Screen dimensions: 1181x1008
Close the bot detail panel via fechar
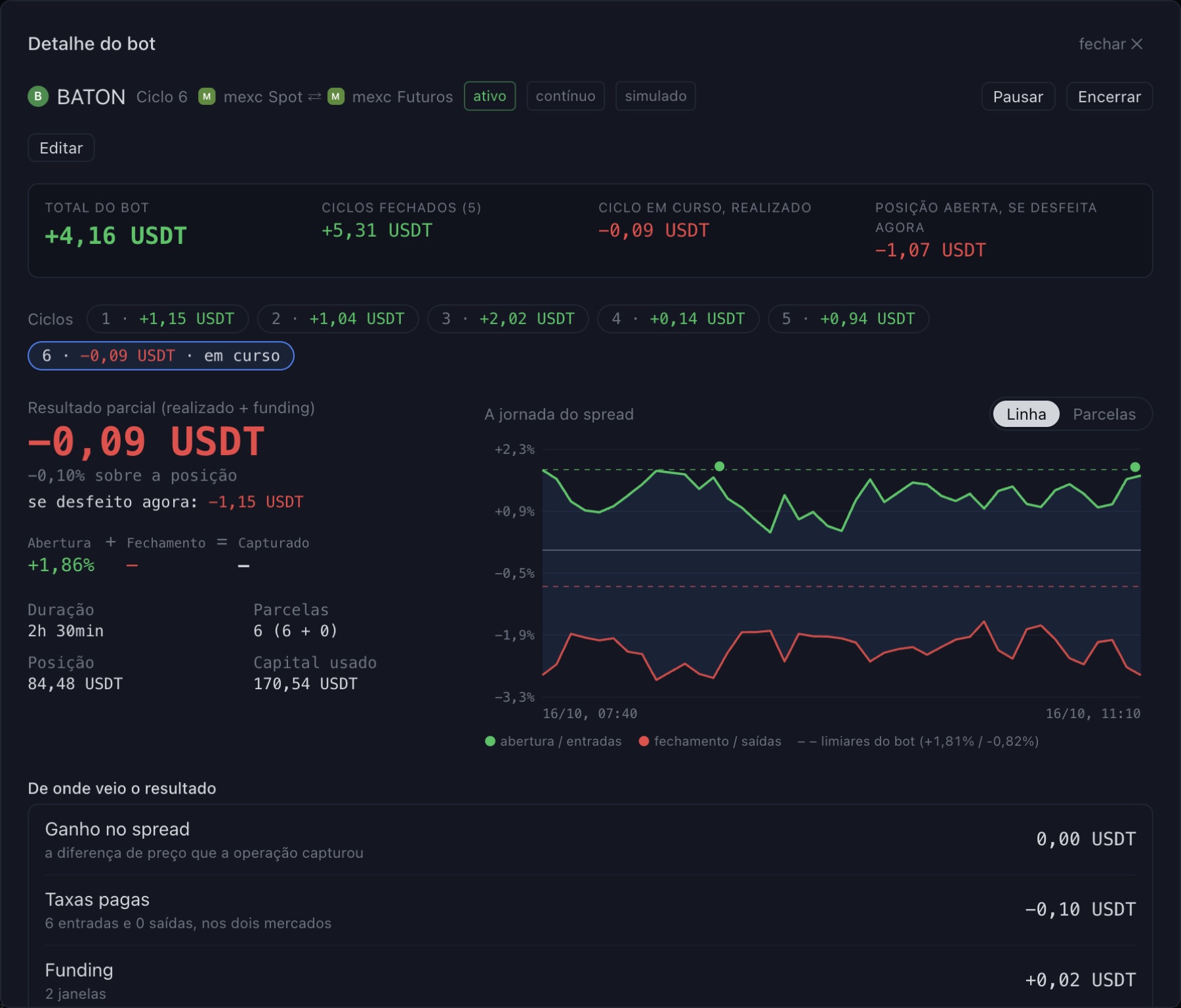1110,44
